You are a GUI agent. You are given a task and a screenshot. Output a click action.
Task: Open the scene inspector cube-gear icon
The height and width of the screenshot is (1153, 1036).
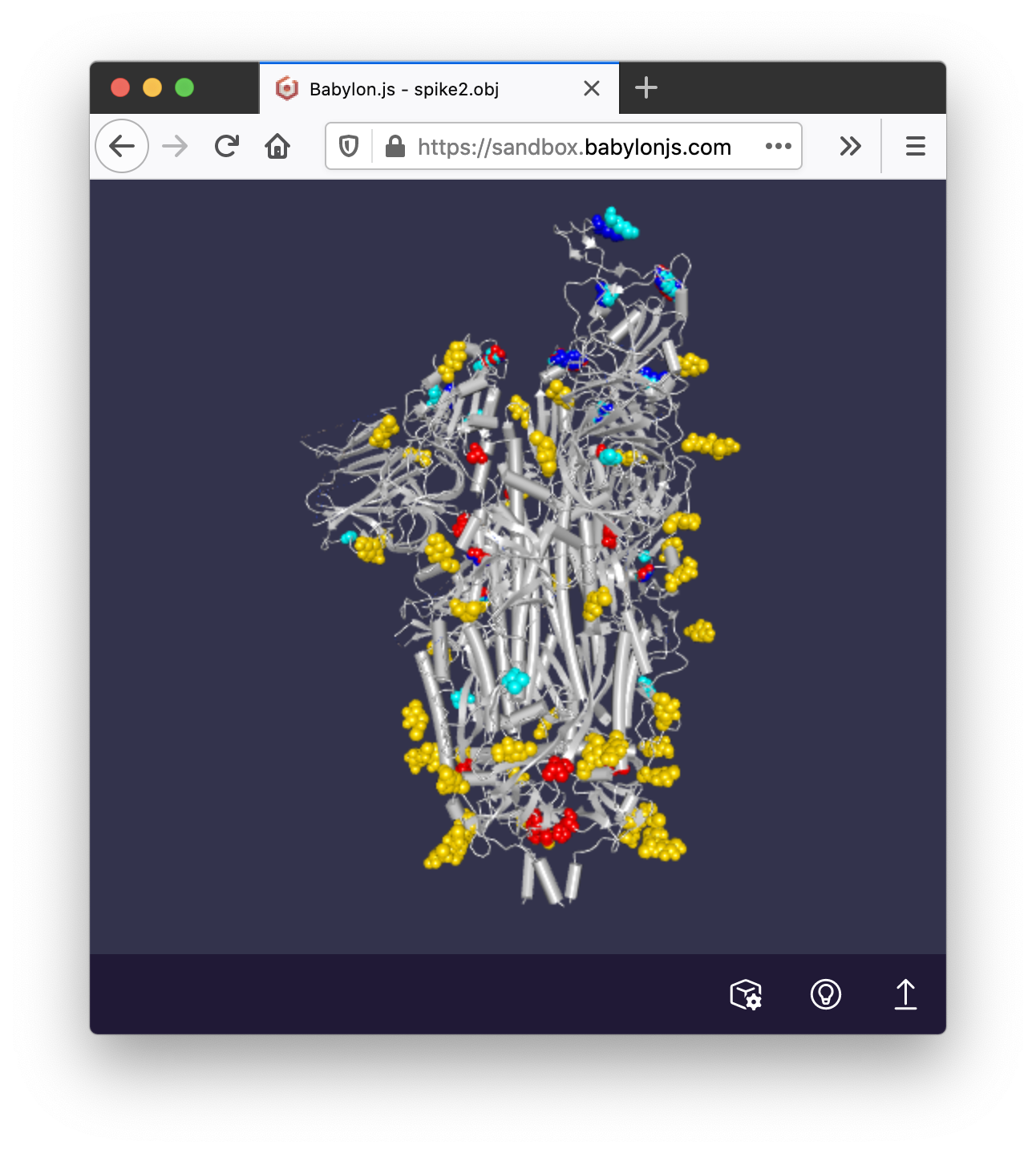(746, 994)
